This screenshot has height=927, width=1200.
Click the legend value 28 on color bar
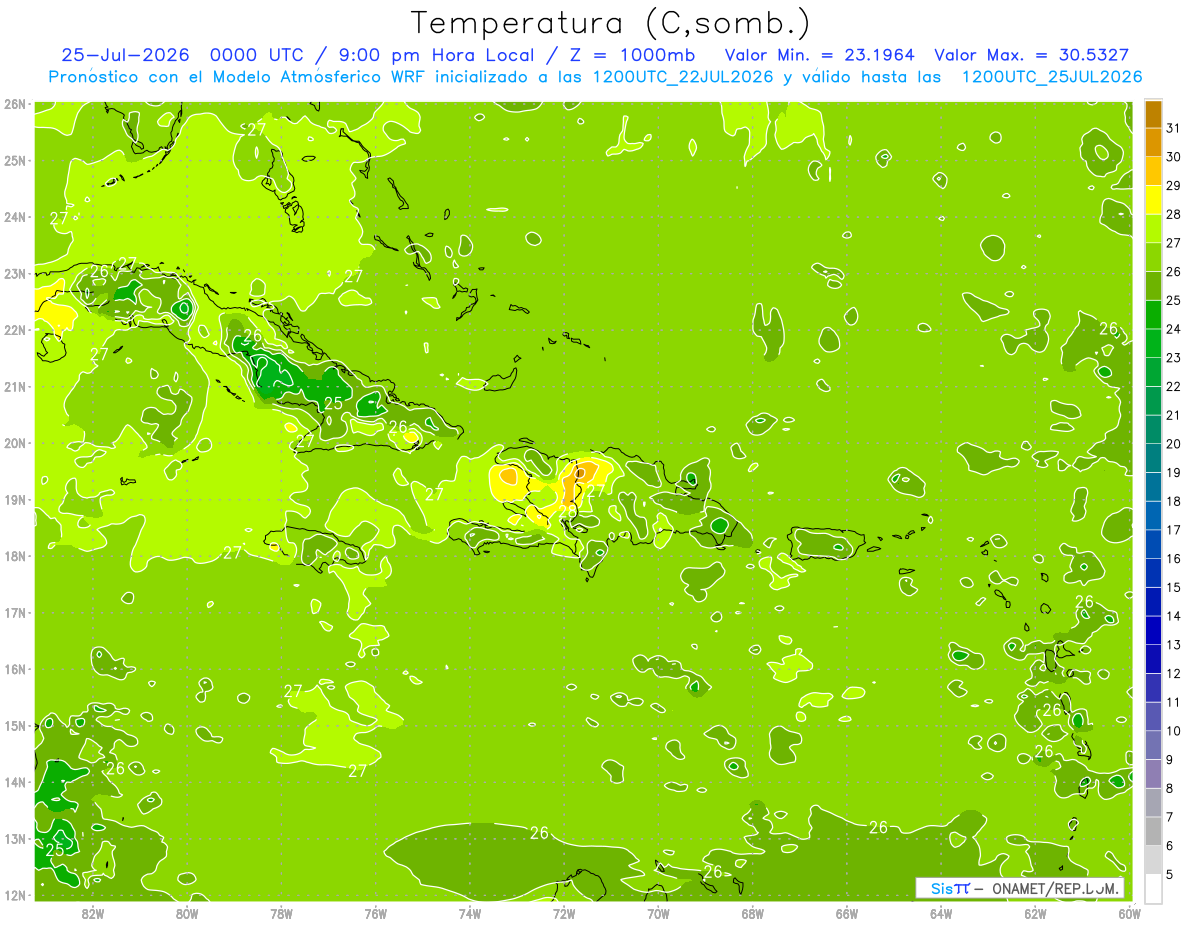1173,214
